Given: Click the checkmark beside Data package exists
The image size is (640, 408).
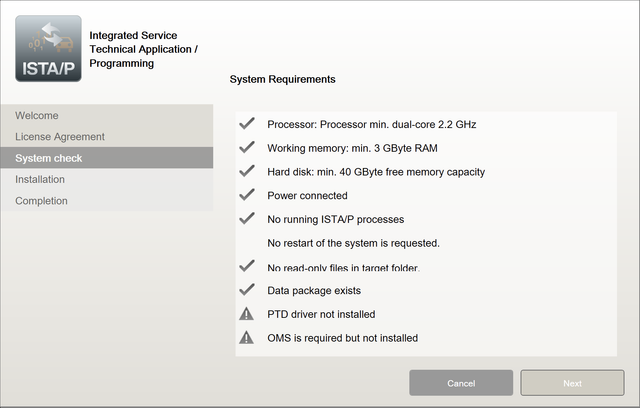Looking at the screenshot, I should [247, 290].
